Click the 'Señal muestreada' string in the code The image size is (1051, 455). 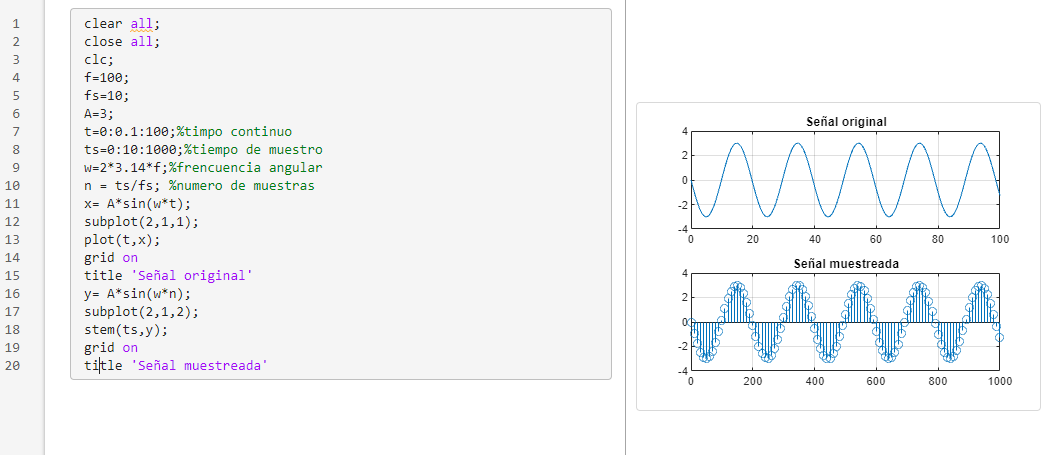(200, 366)
